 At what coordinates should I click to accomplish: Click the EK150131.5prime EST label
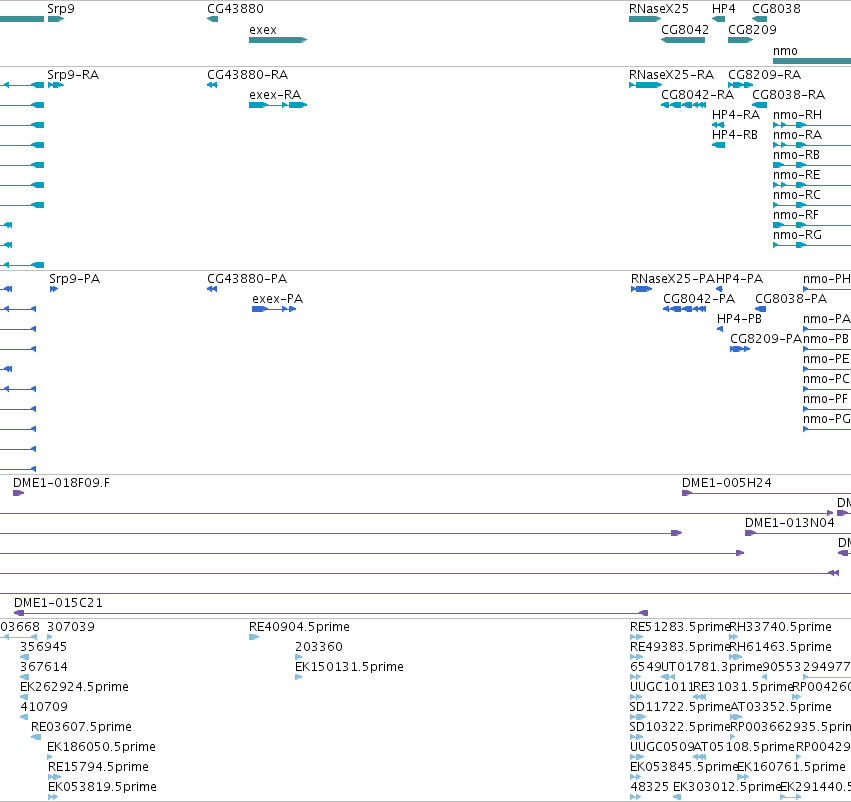click(x=350, y=667)
